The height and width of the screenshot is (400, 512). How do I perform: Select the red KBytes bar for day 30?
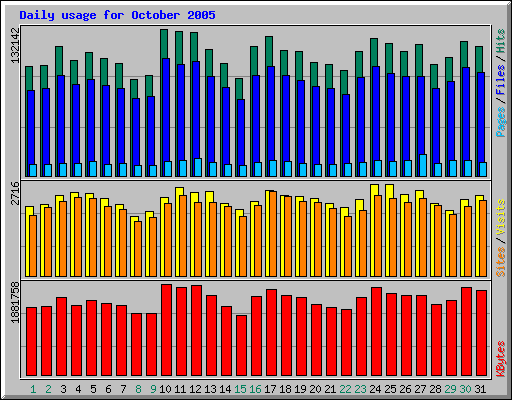click(x=466, y=331)
